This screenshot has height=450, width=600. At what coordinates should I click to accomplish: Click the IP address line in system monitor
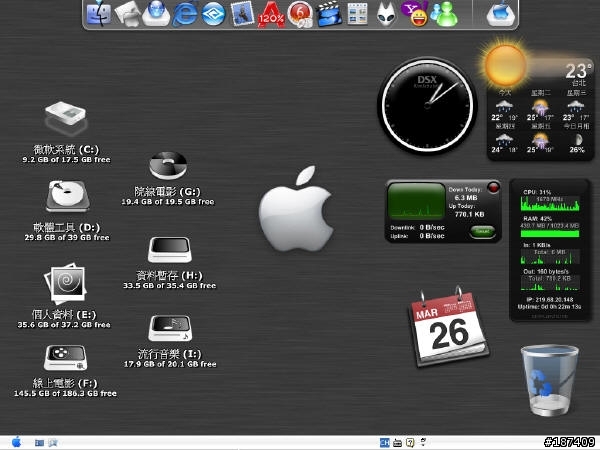click(550, 300)
